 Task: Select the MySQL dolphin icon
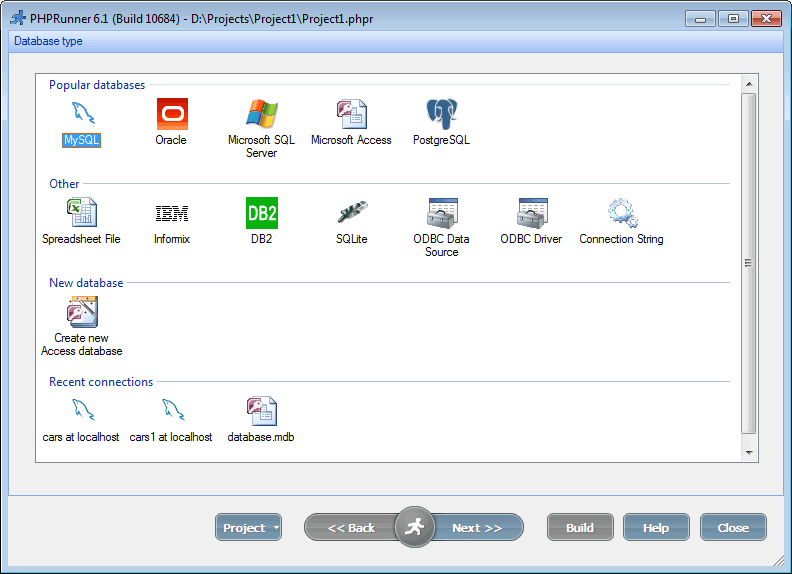82,113
